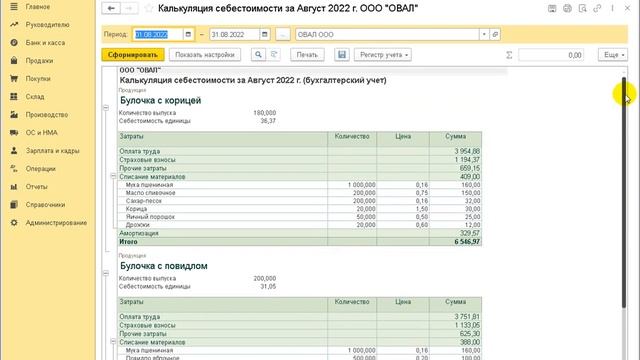Collapse the Булочка с корицей group
640x360 pixels.
click(x=106, y=108)
